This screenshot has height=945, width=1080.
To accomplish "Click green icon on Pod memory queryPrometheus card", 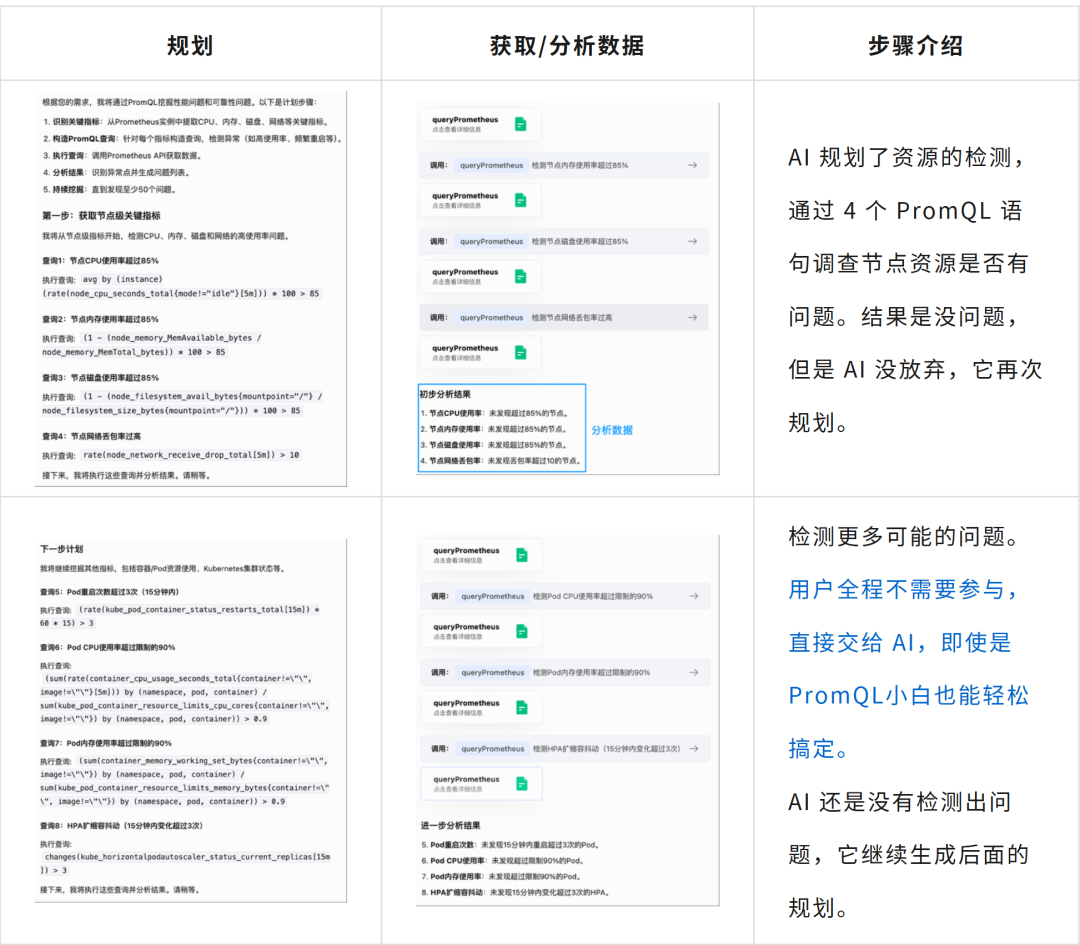I will click(x=520, y=630).
